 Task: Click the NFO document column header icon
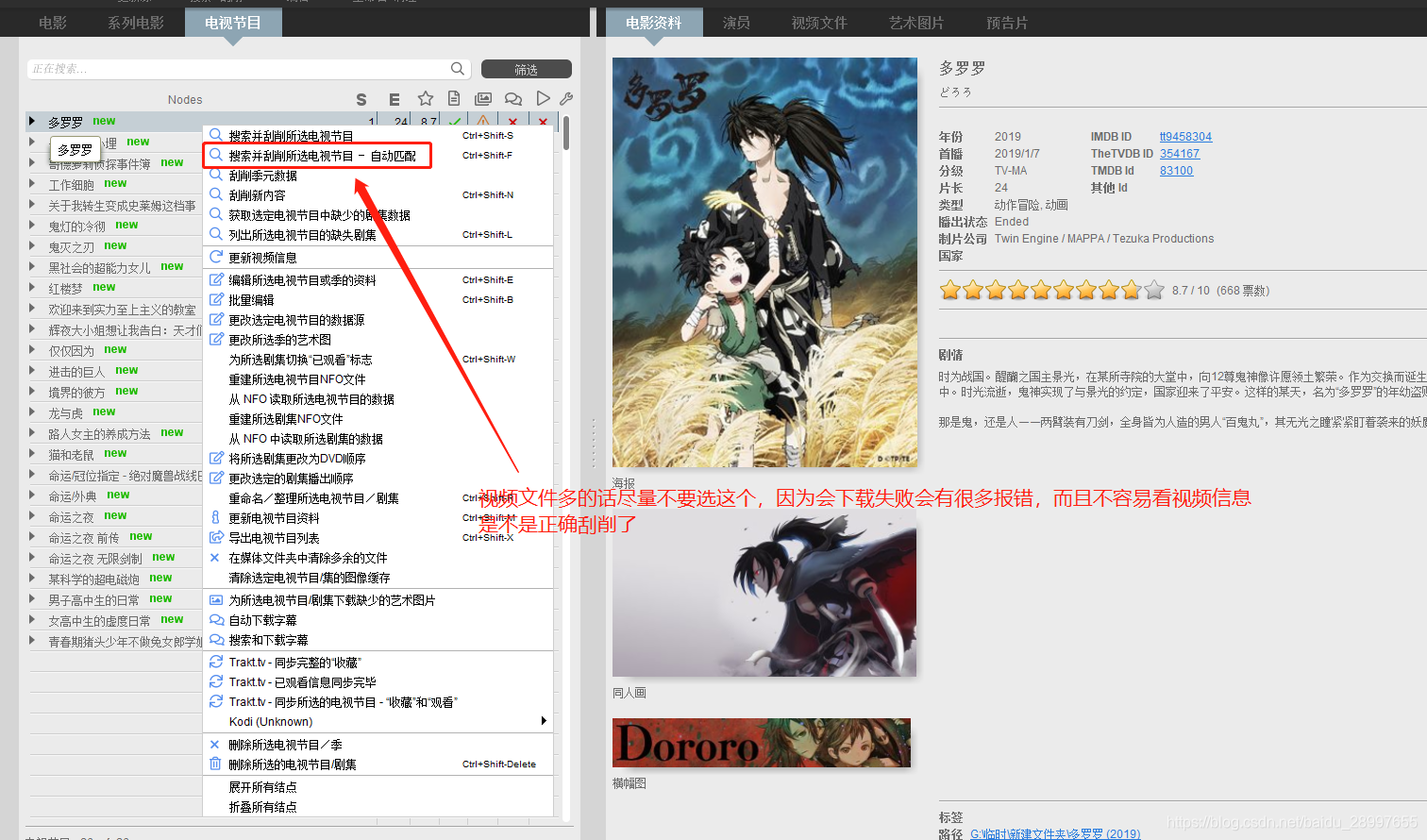click(454, 98)
